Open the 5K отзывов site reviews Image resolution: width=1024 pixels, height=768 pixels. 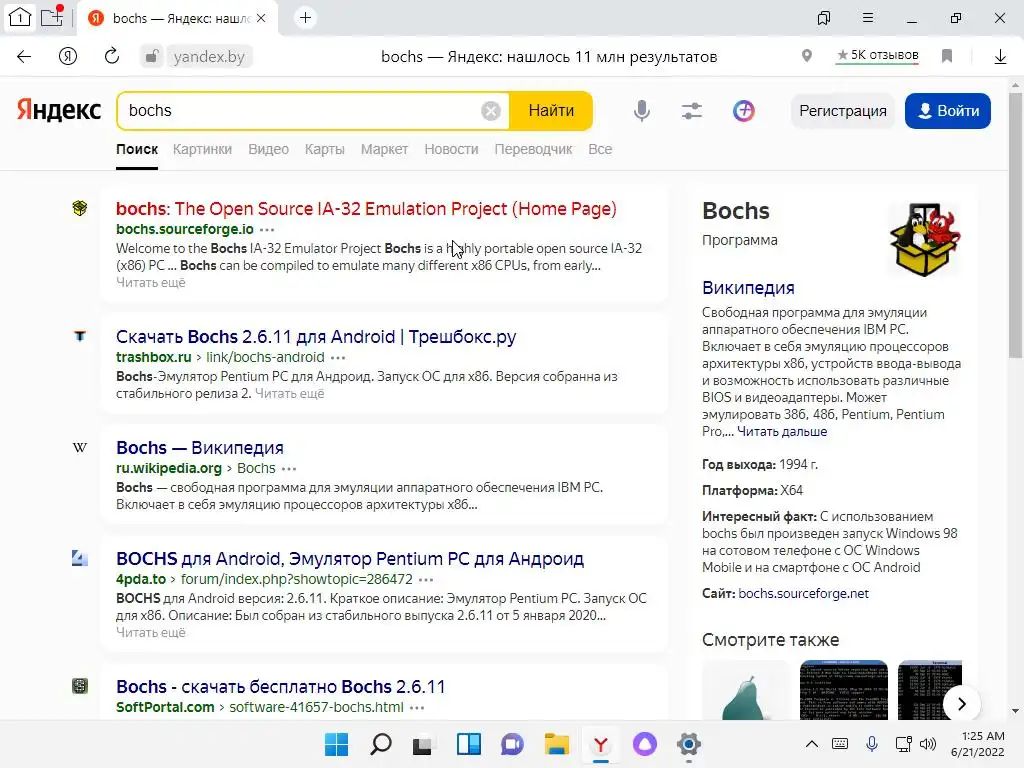pyautogui.click(x=878, y=56)
